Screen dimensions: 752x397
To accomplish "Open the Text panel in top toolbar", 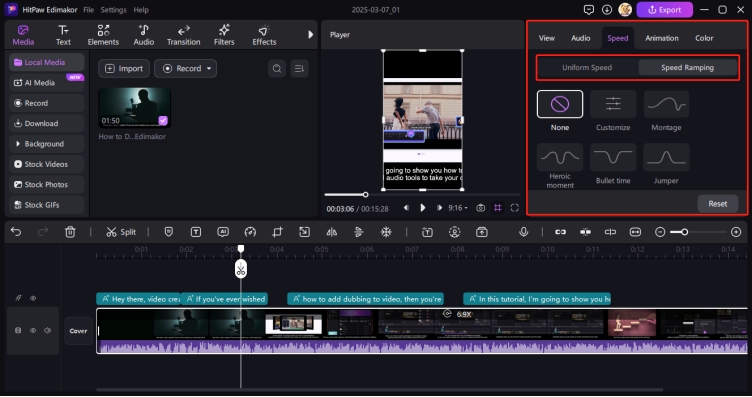I will pyautogui.click(x=63, y=35).
